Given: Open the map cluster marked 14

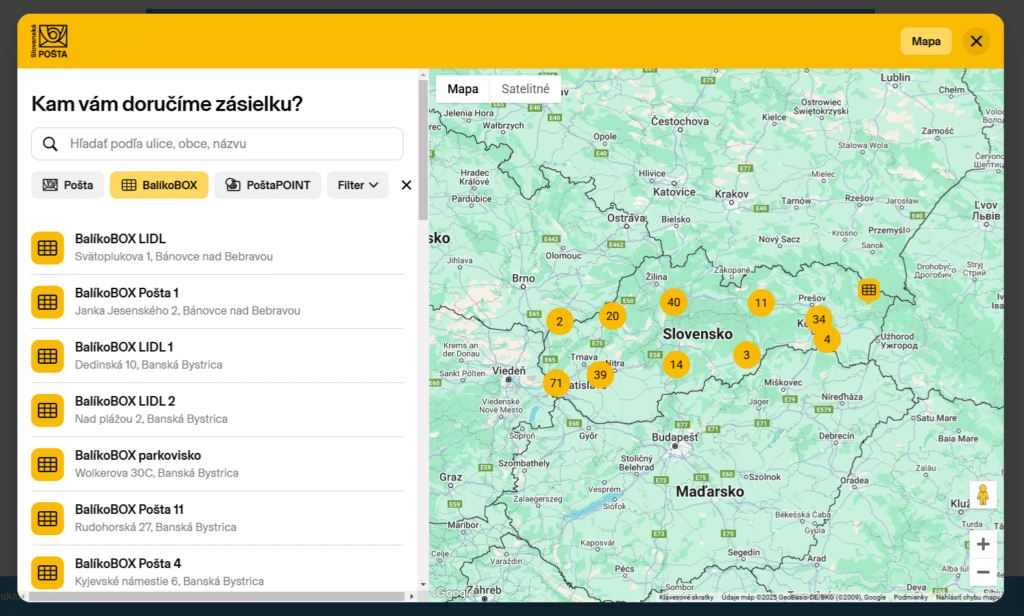Looking at the screenshot, I should pos(677,365).
